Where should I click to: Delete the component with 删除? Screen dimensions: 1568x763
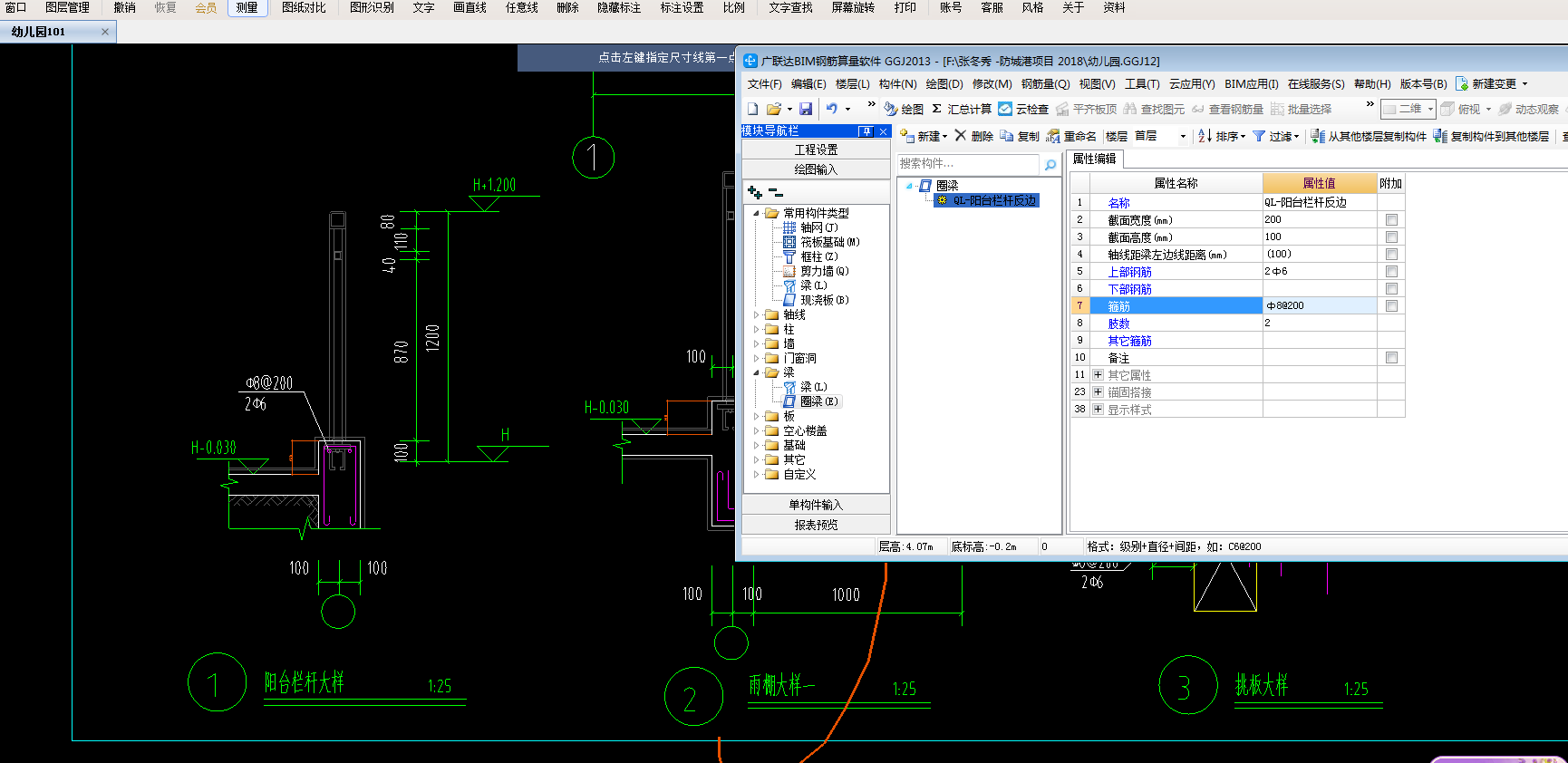973,136
